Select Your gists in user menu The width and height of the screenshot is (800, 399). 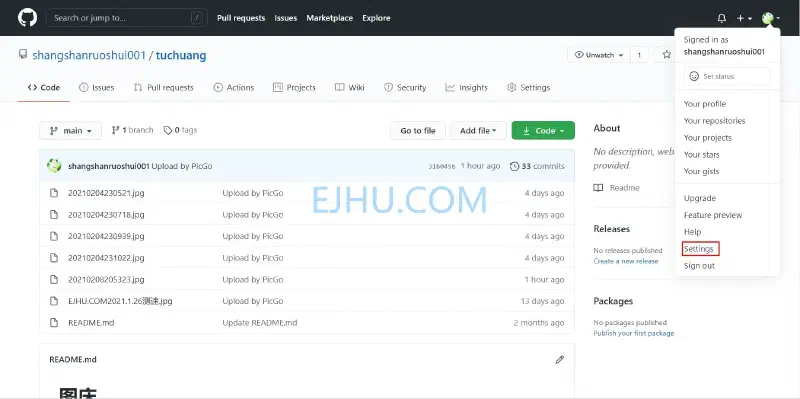coord(702,171)
